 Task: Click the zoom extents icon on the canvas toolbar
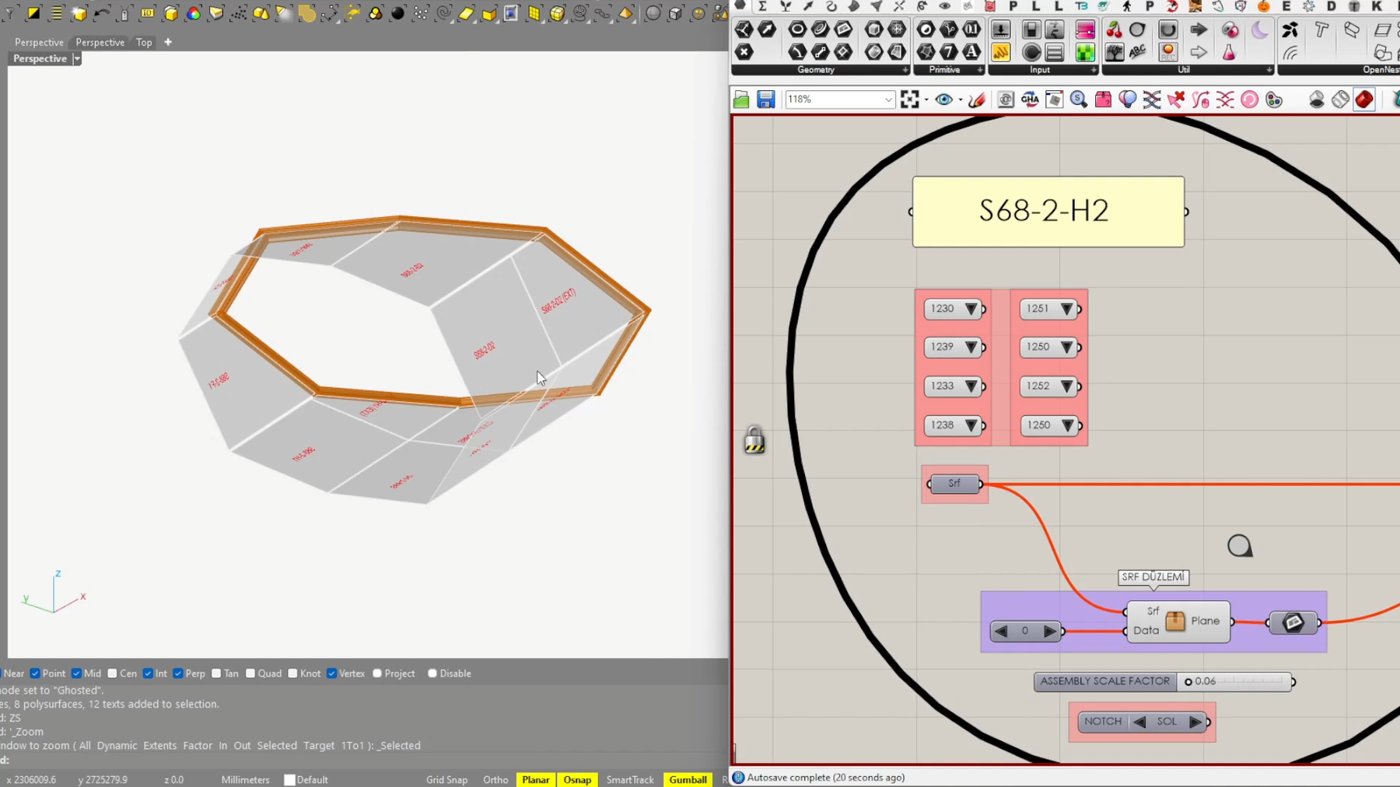pos(909,100)
